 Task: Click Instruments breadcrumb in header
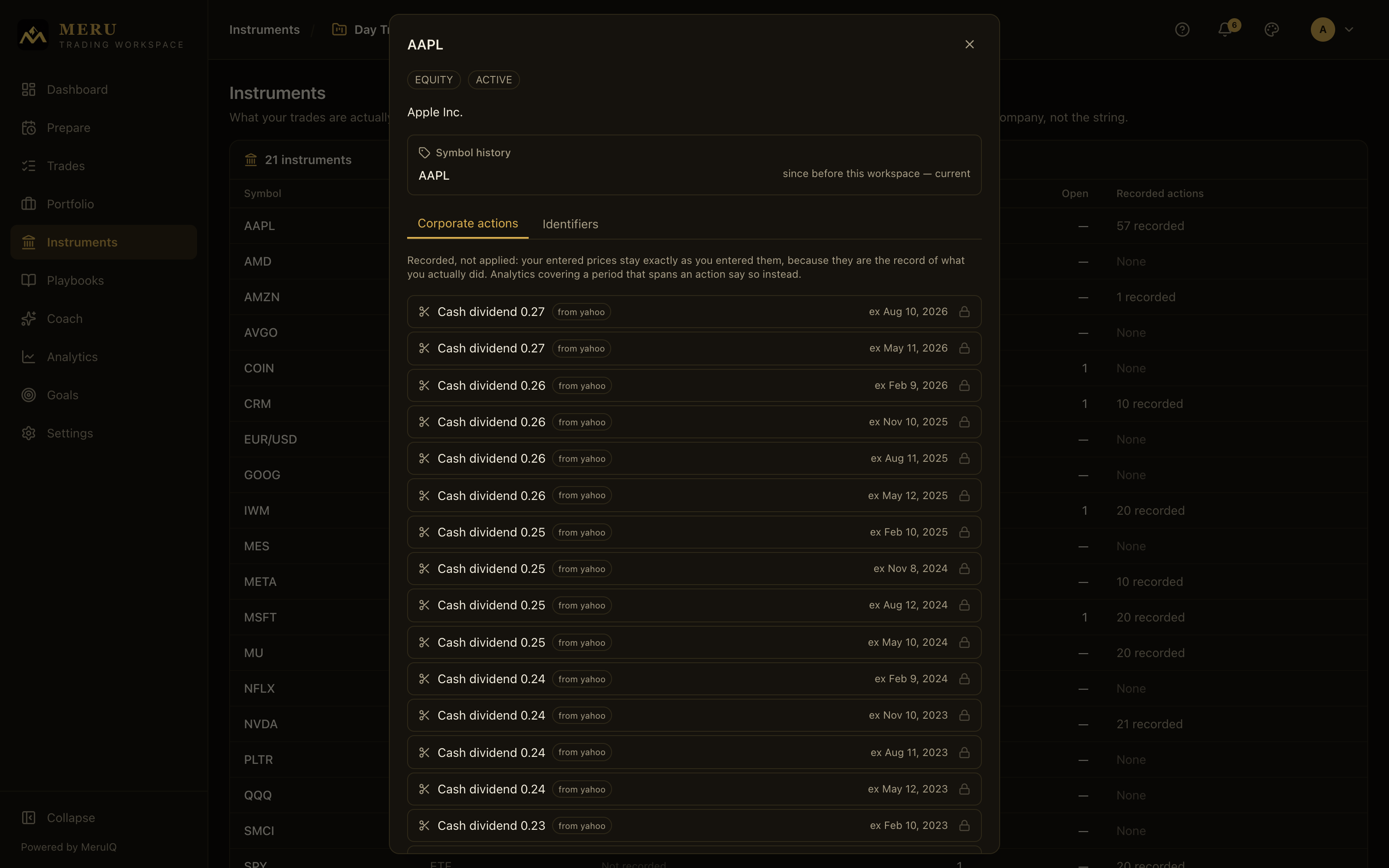[264, 29]
